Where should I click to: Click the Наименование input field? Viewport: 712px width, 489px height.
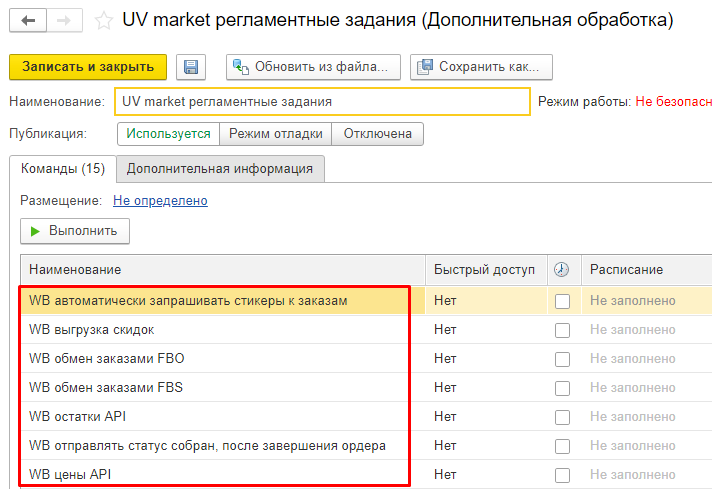click(322, 101)
